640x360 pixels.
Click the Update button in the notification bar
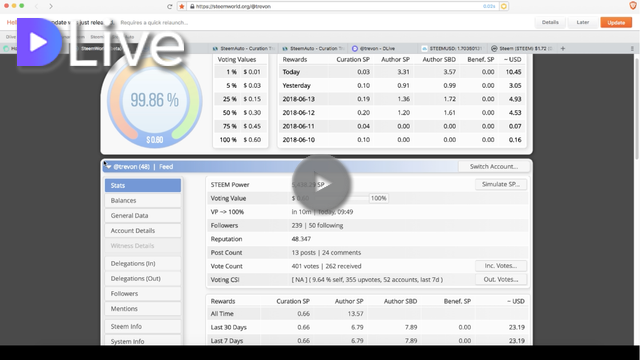[x=616, y=22]
